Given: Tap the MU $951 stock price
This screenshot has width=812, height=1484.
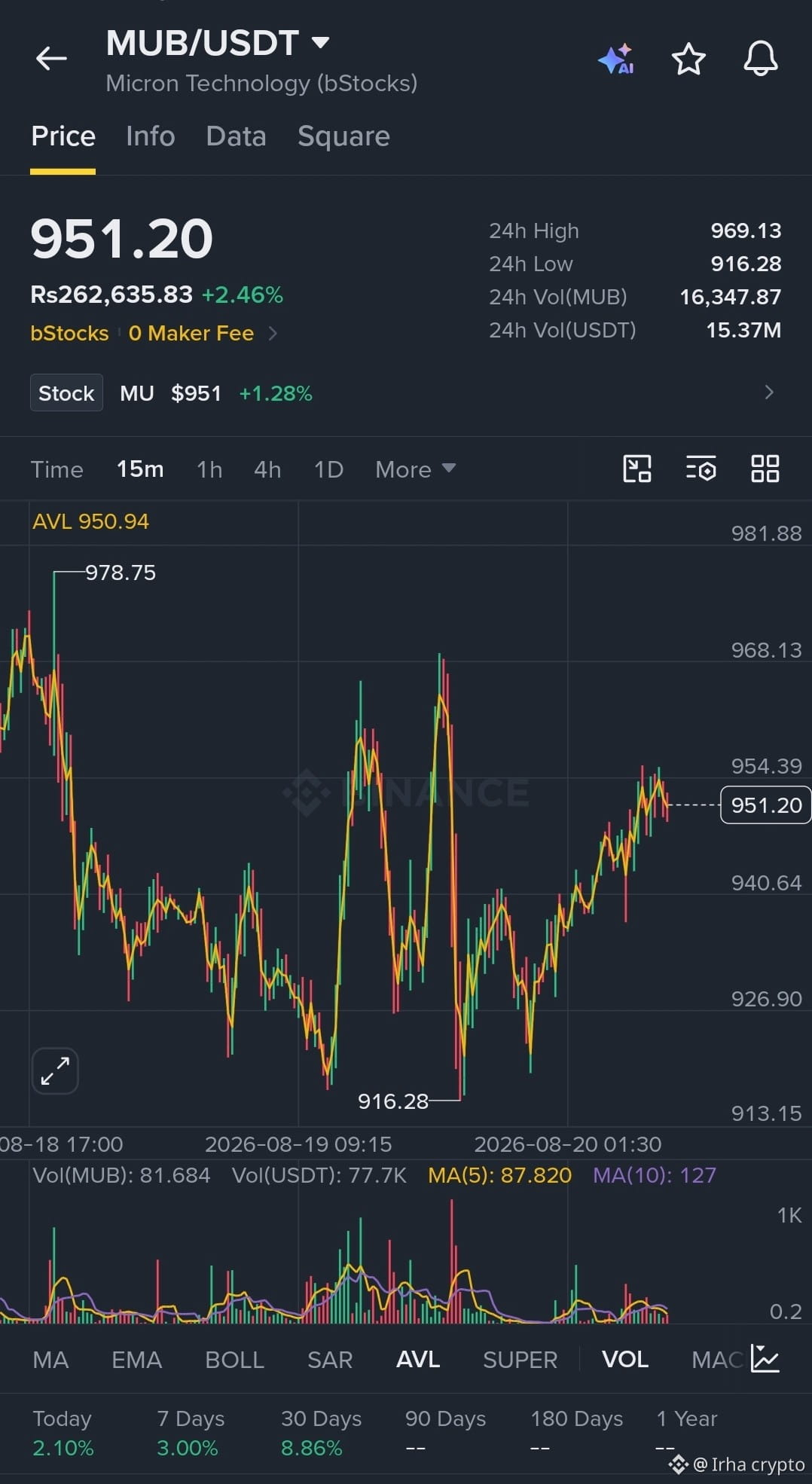Looking at the screenshot, I should point(171,393).
